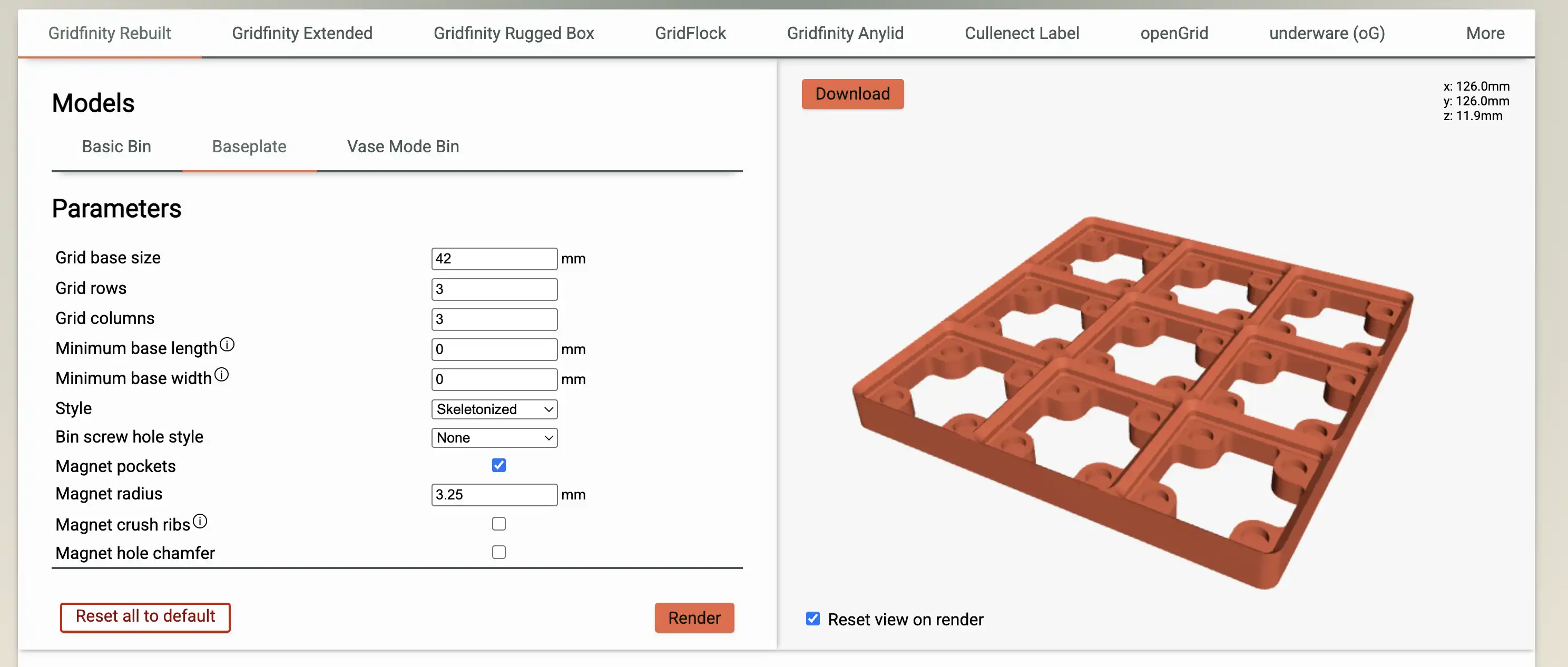Open the More menu
The height and width of the screenshot is (667, 1568).
pyautogui.click(x=1485, y=33)
